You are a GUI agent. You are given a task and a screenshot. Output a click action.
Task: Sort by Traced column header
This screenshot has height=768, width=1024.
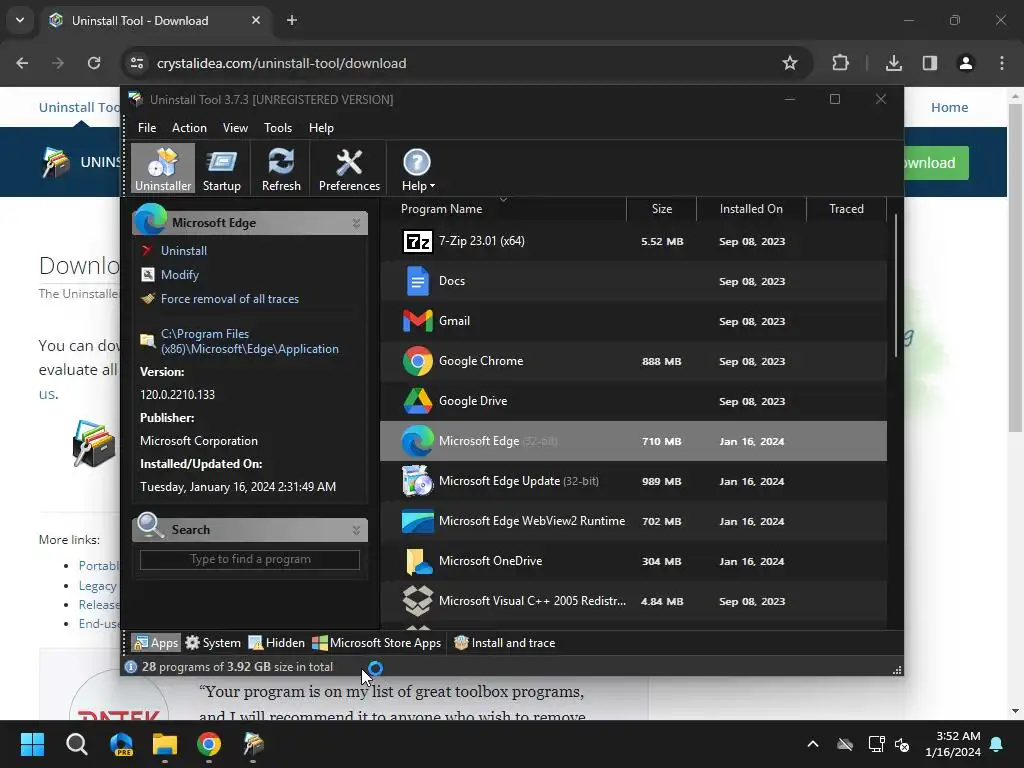pos(846,209)
